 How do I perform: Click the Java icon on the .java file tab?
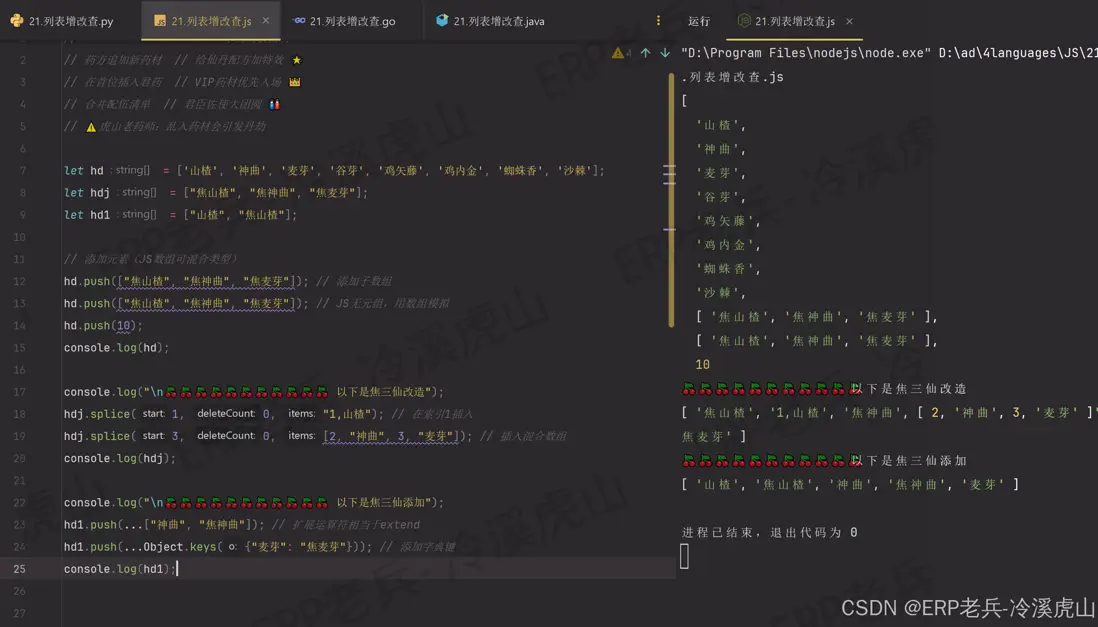tap(440, 20)
